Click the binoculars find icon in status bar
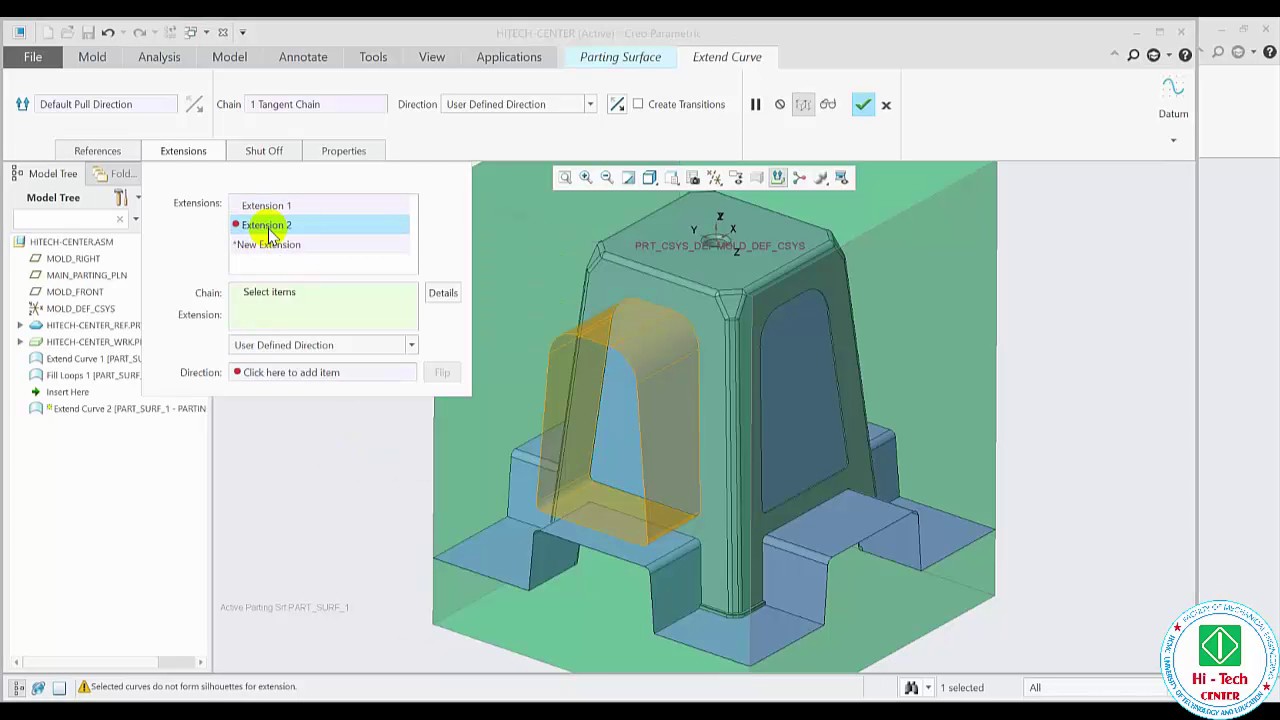 (x=911, y=687)
